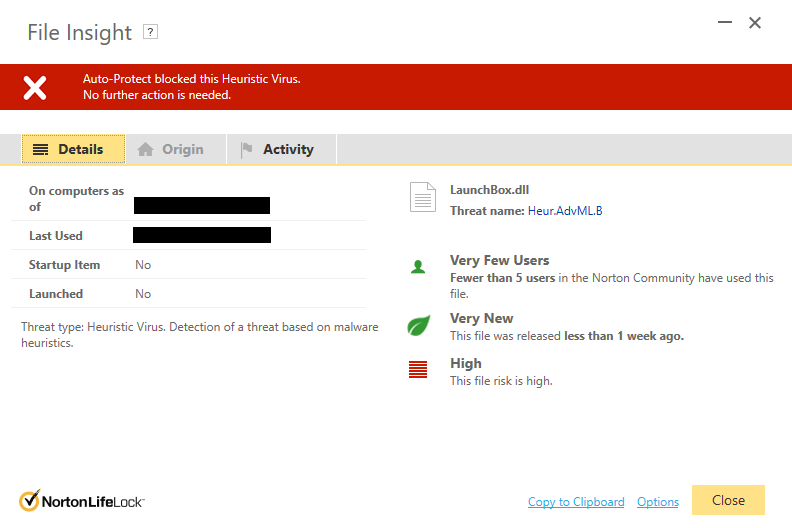This screenshot has width=792, height=528.
Task: Click 'No further action is needed.' banner text
Action: (x=157, y=95)
